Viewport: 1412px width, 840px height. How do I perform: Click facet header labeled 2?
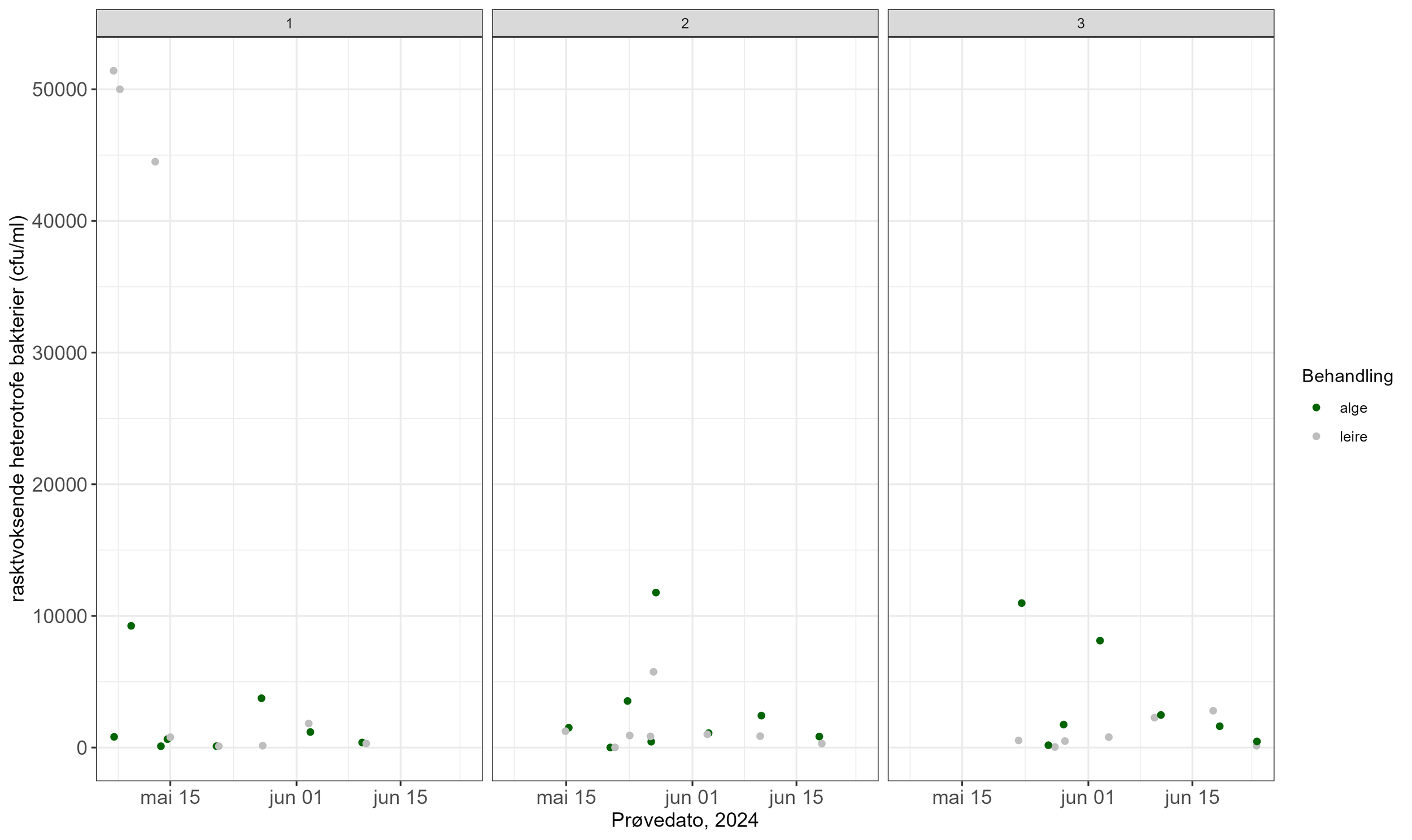(685, 23)
